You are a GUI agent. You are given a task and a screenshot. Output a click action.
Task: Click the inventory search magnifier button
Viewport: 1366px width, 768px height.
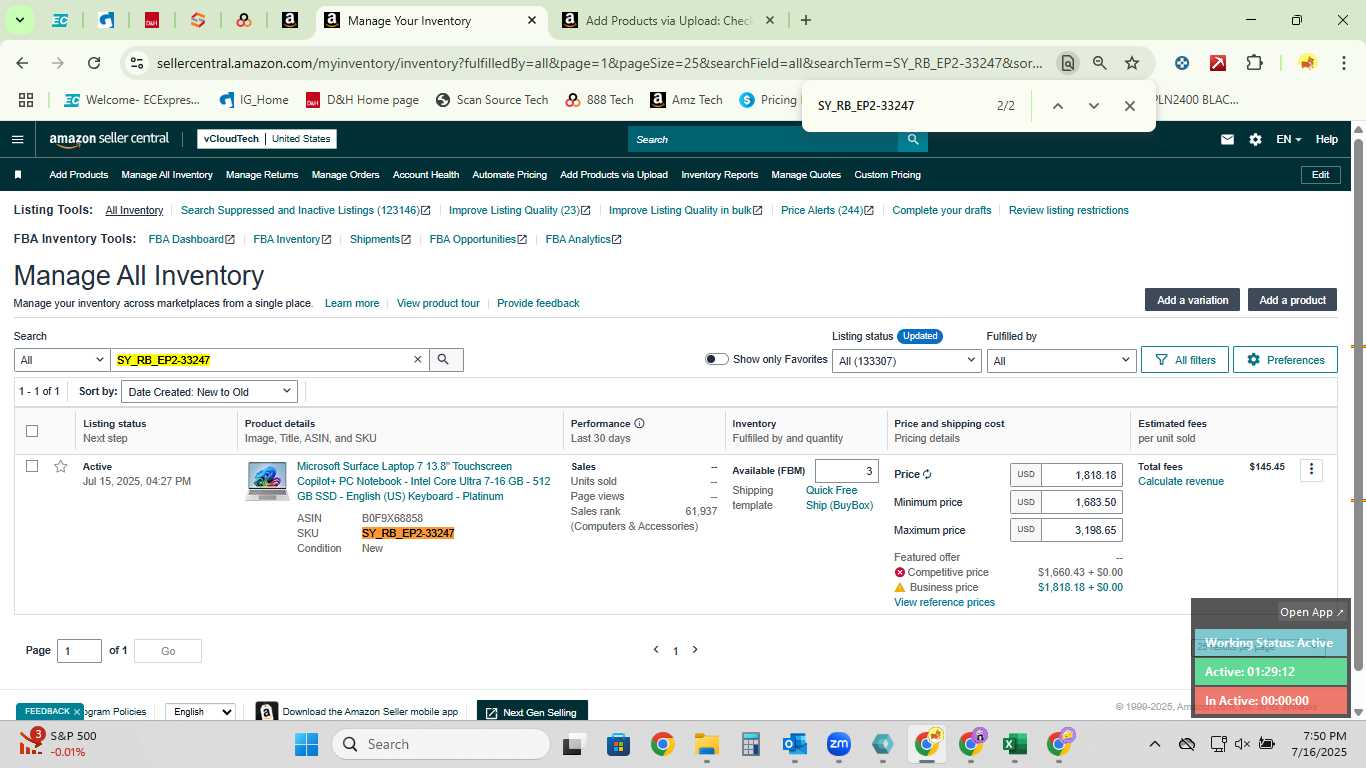coord(446,360)
